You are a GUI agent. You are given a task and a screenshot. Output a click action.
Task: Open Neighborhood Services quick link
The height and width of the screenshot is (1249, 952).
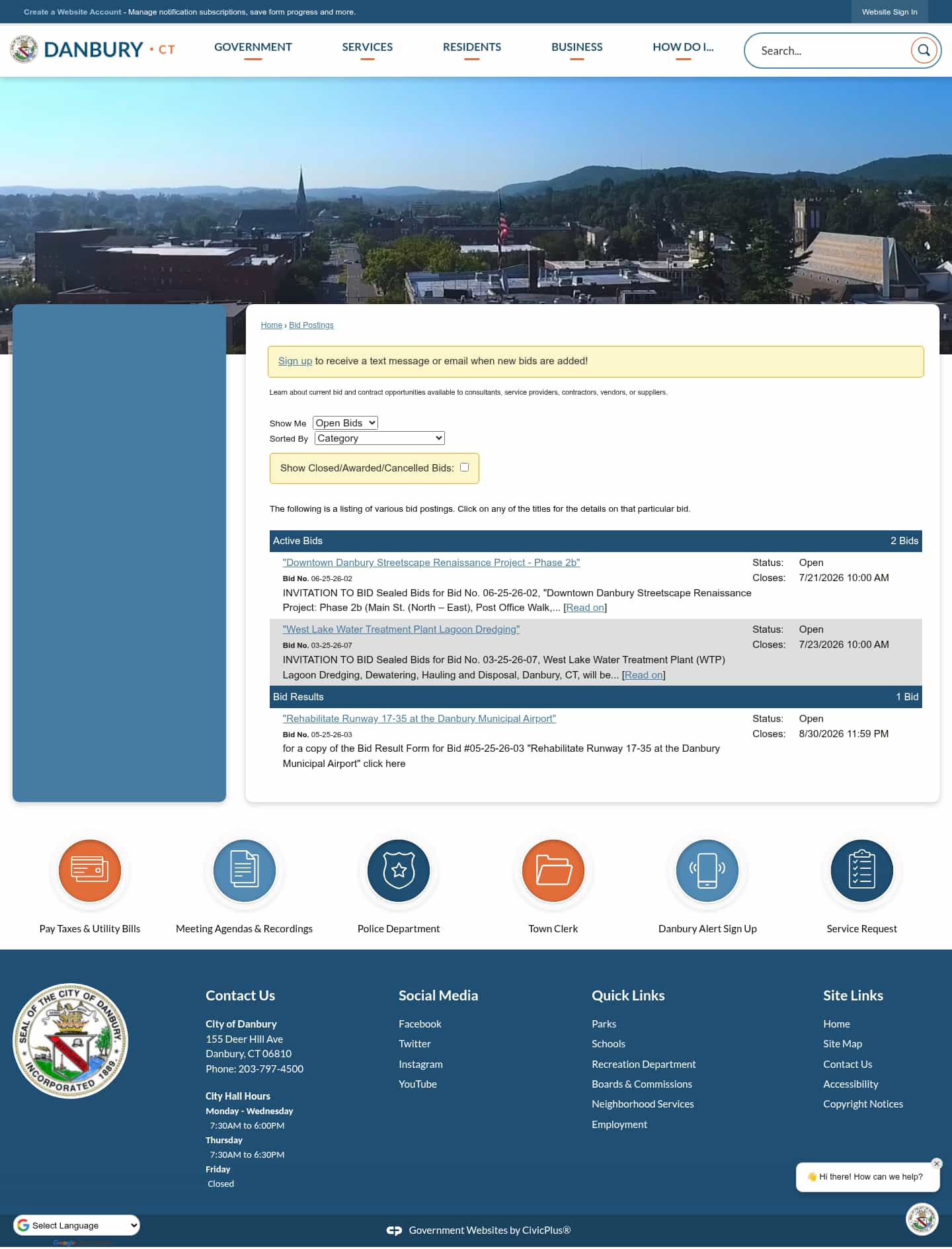tap(643, 1104)
